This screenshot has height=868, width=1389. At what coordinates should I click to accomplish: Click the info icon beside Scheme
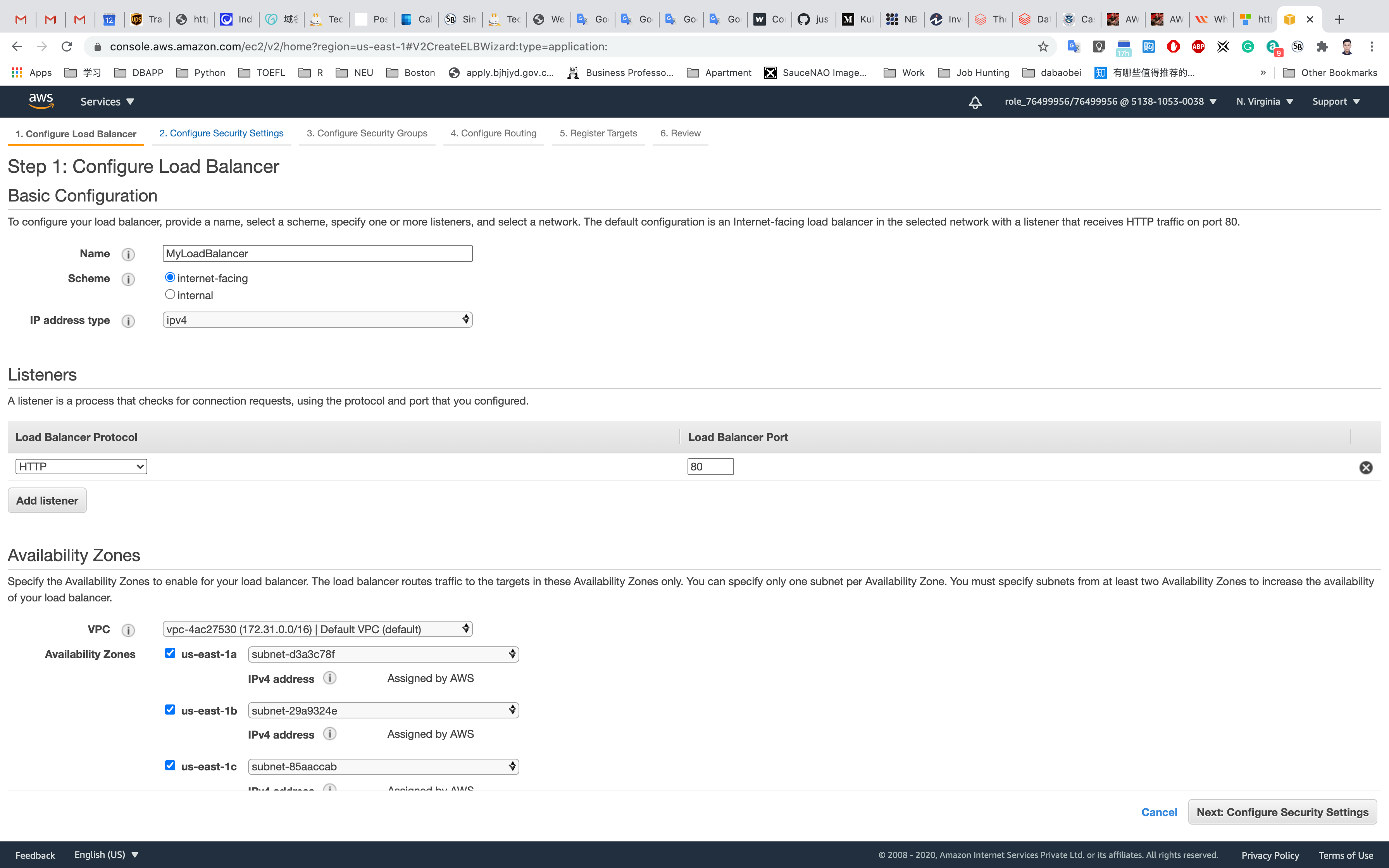(128, 279)
